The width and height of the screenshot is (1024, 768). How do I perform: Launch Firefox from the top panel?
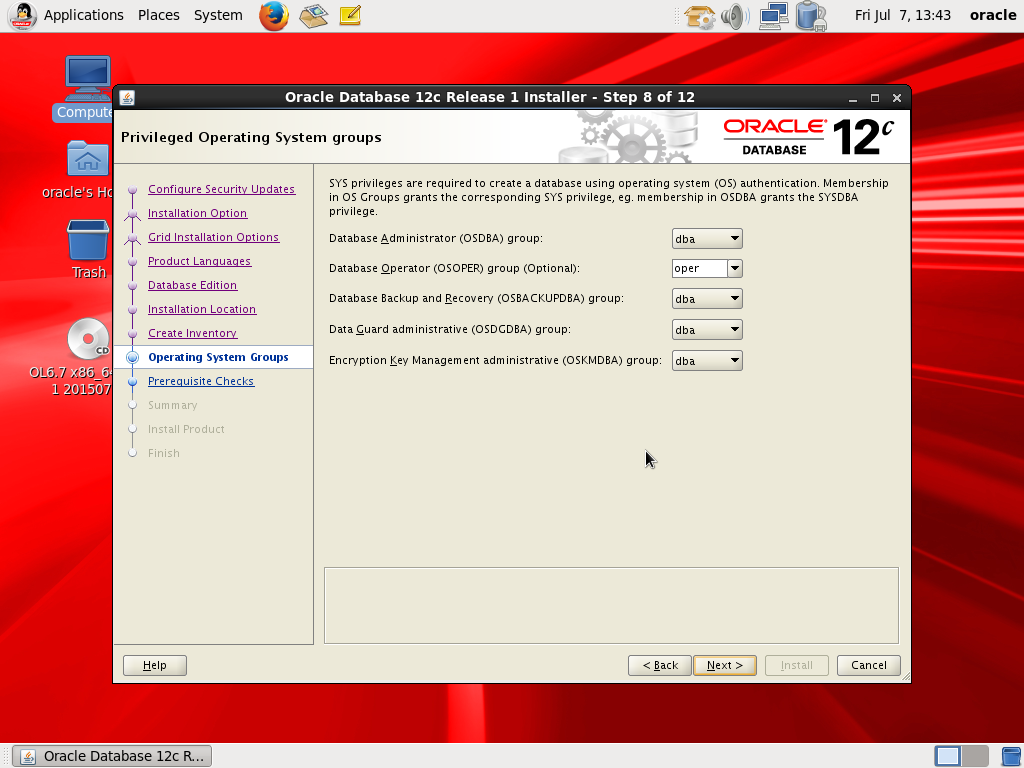274,16
